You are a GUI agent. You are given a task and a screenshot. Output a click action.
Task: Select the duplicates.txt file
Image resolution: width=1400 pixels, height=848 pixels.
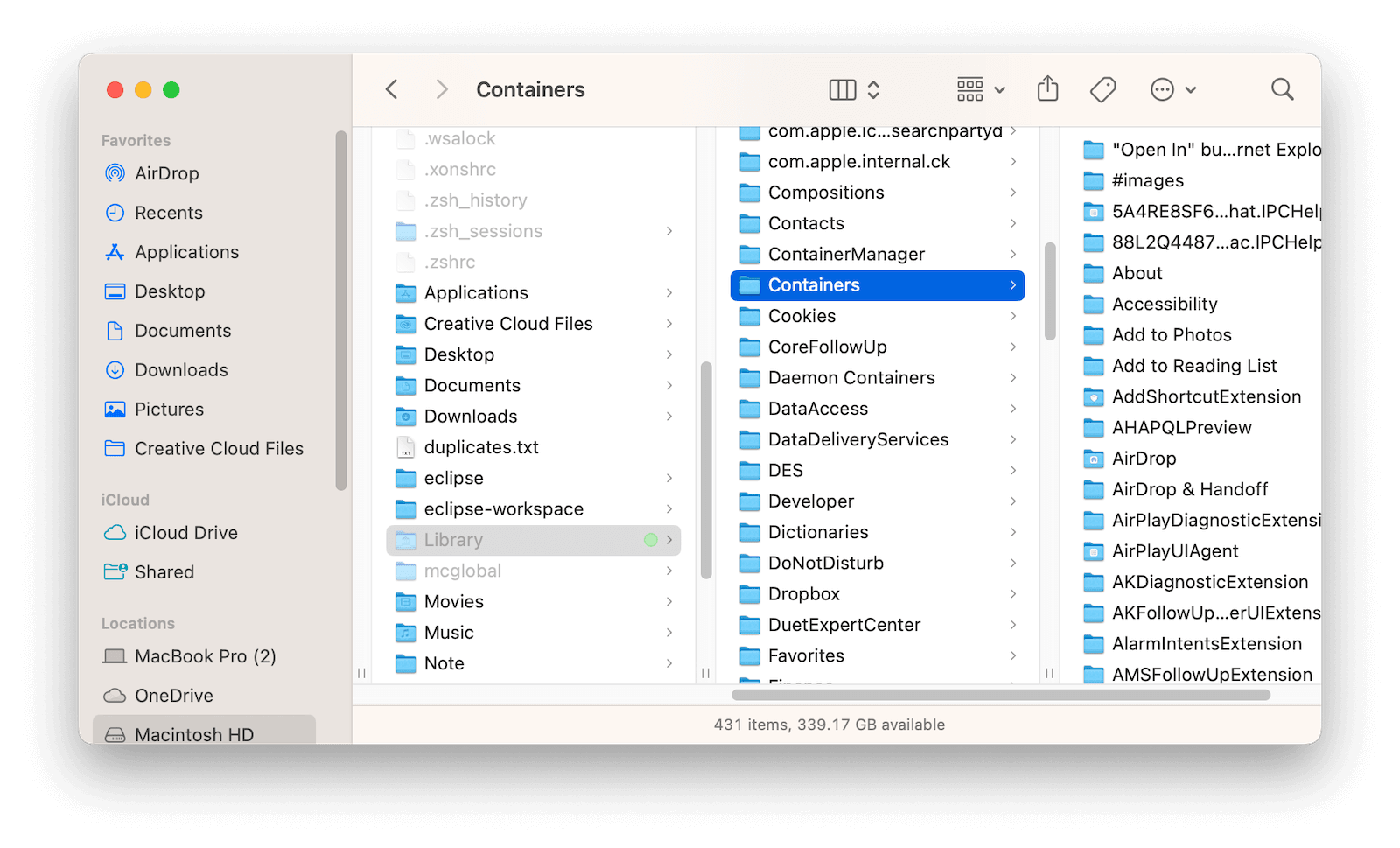481,447
